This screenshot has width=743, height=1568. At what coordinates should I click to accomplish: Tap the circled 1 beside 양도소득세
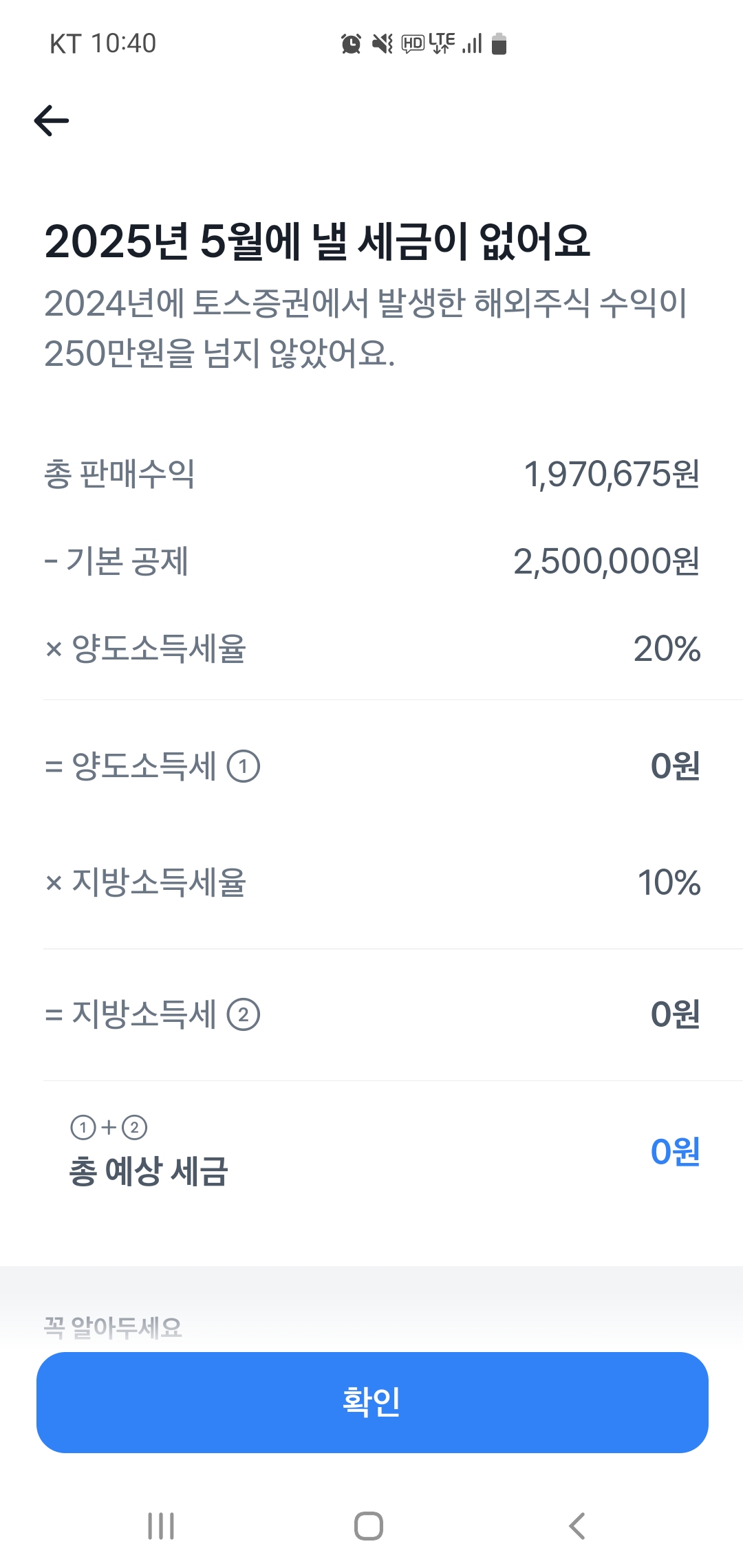coord(243,766)
